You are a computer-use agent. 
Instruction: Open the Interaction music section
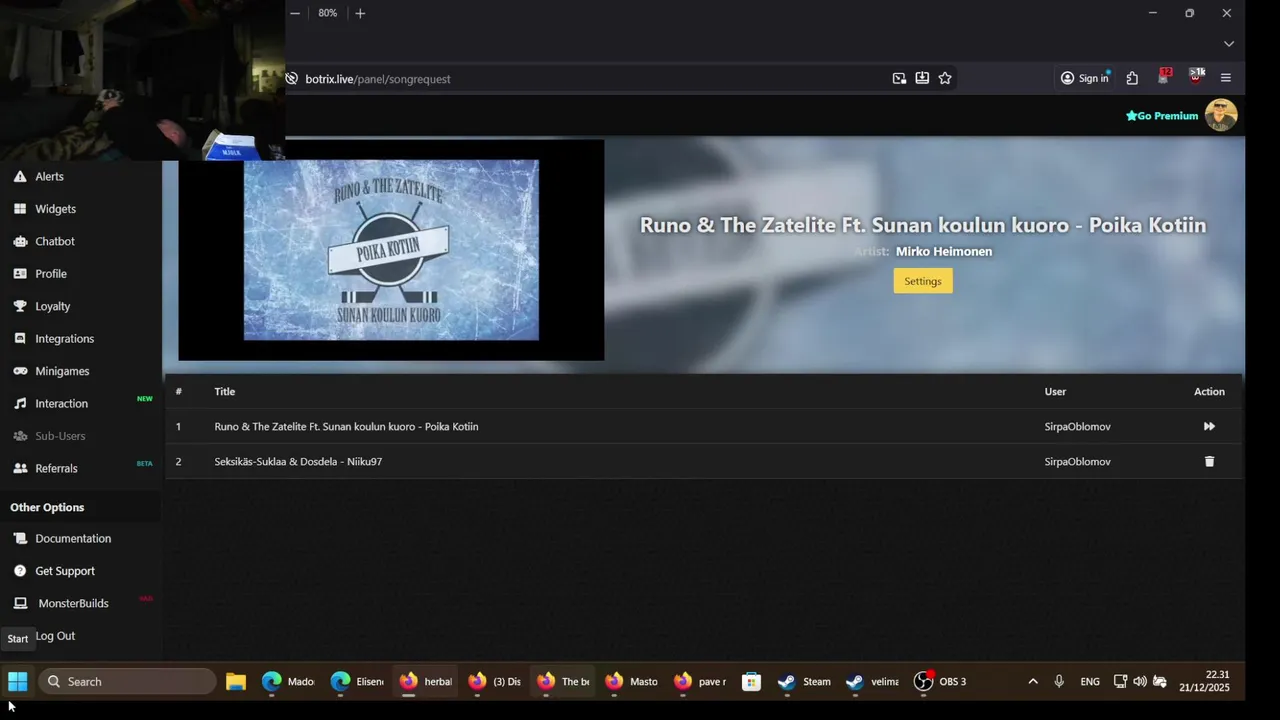click(x=61, y=404)
